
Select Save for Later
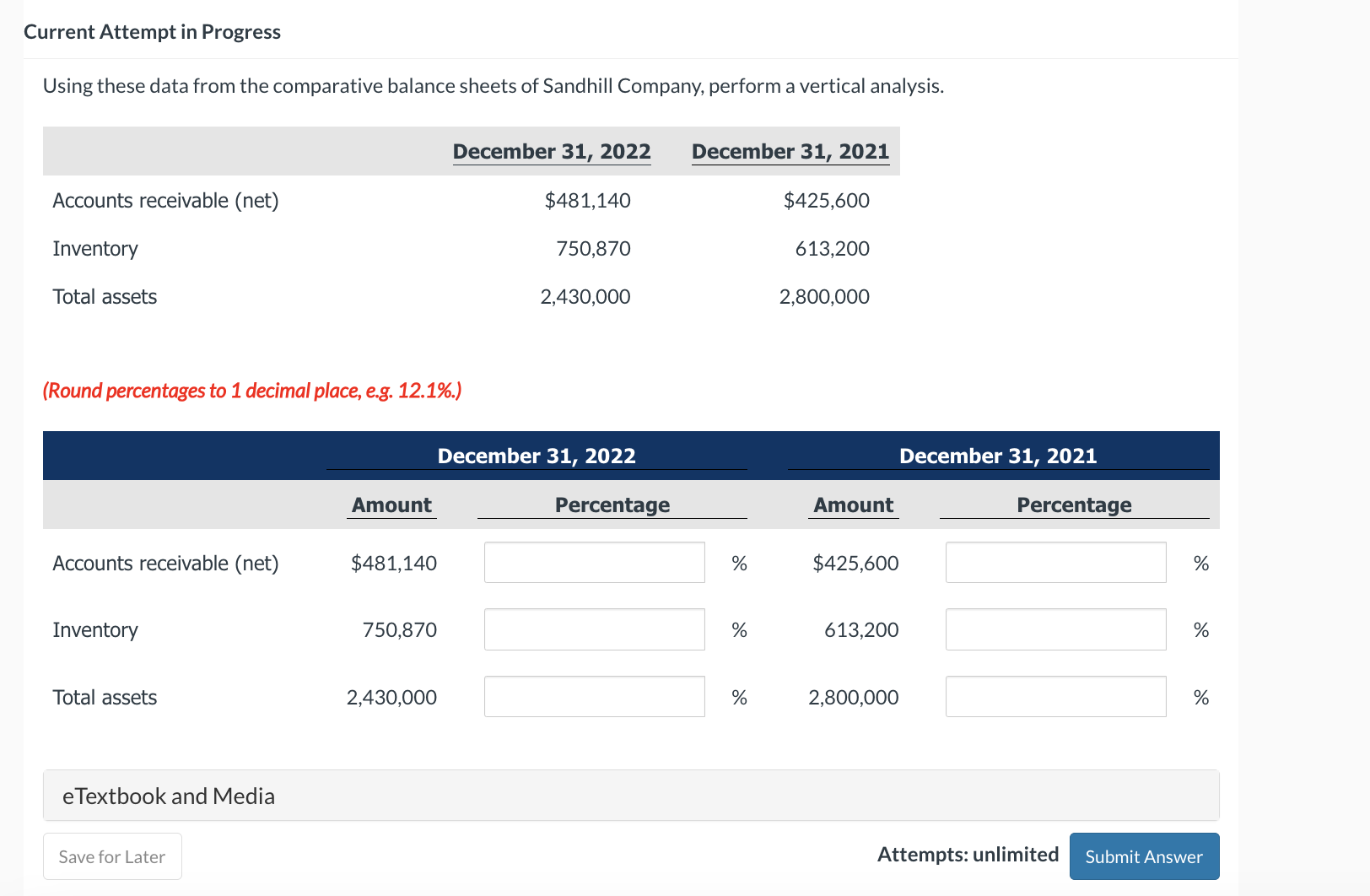(111, 856)
